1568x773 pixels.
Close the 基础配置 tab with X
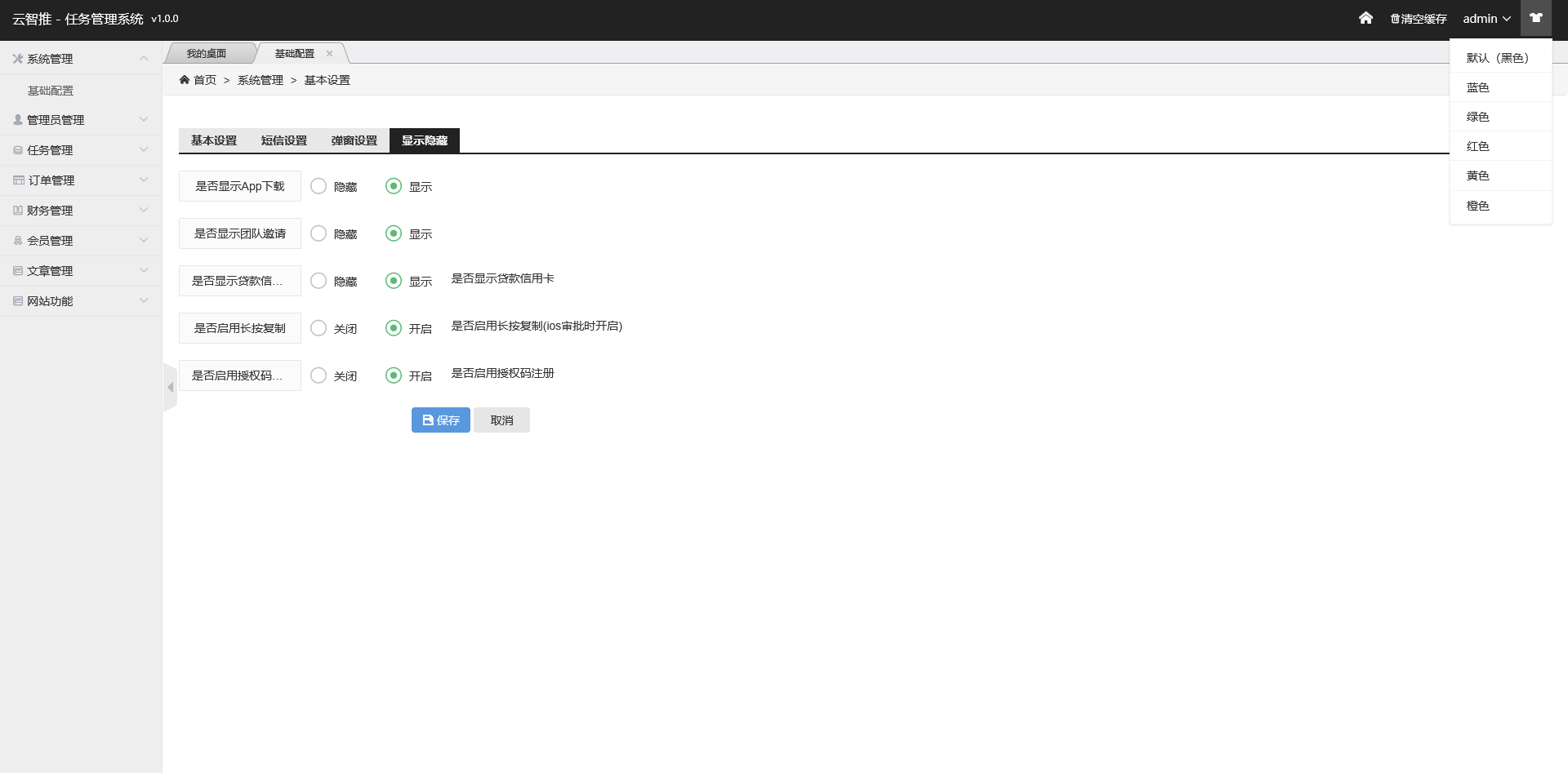coord(330,54)
